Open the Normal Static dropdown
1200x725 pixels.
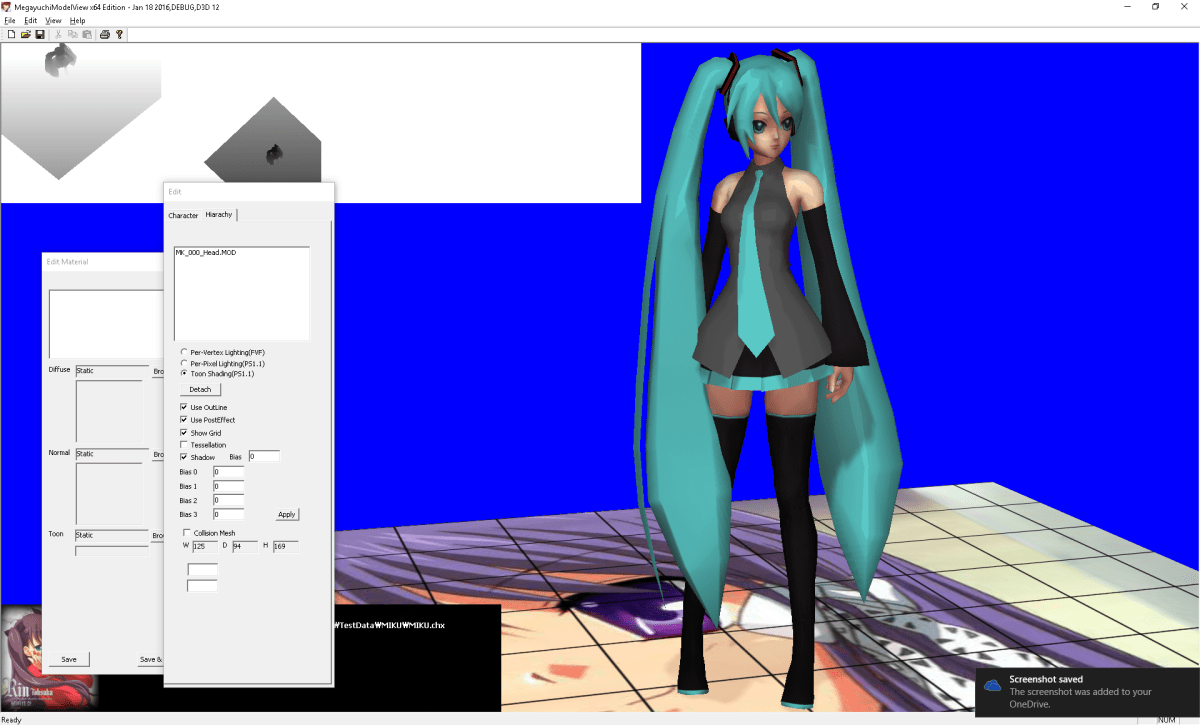pos(110,453)
